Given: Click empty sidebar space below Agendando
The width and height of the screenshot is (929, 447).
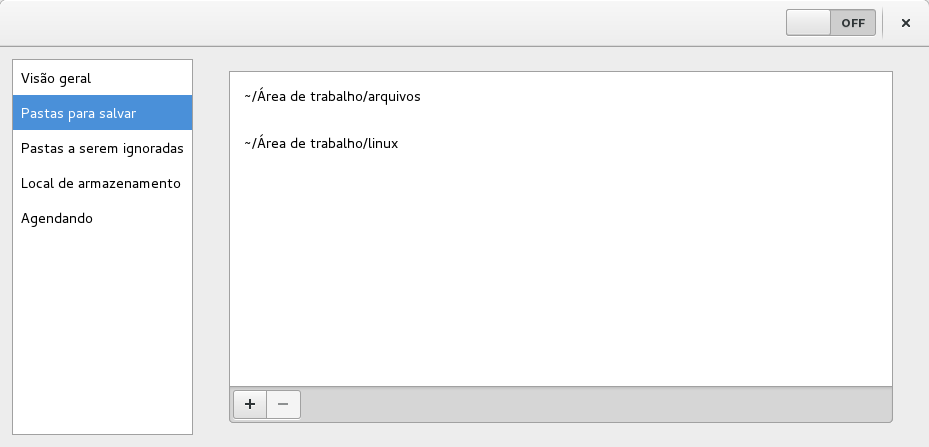Looking at the screenshot, I should pos(102,330).
